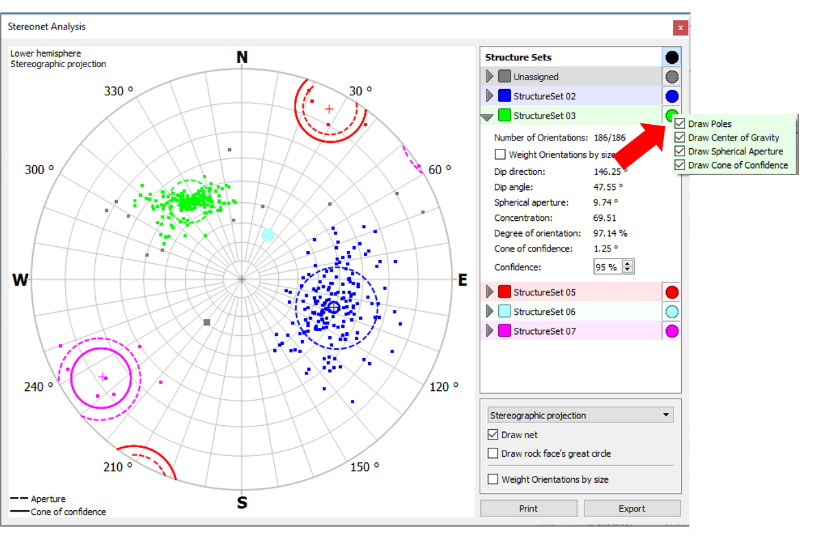The width and height of the screenshot is (814, 539).
Task: Expand StructureSet 05 details
Action: tap(489, 292)
